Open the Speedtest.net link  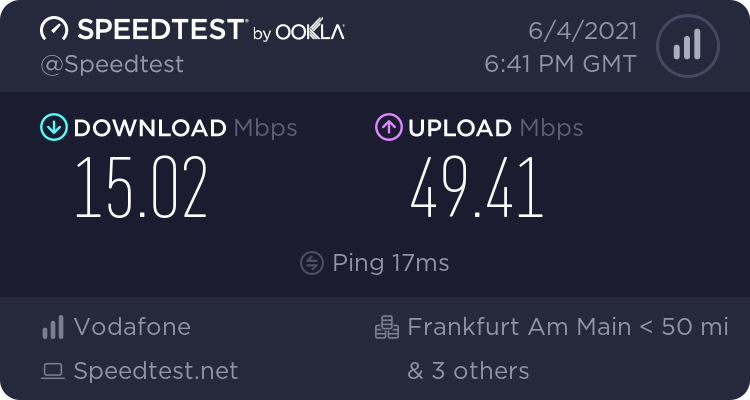(x=156, y=371)
